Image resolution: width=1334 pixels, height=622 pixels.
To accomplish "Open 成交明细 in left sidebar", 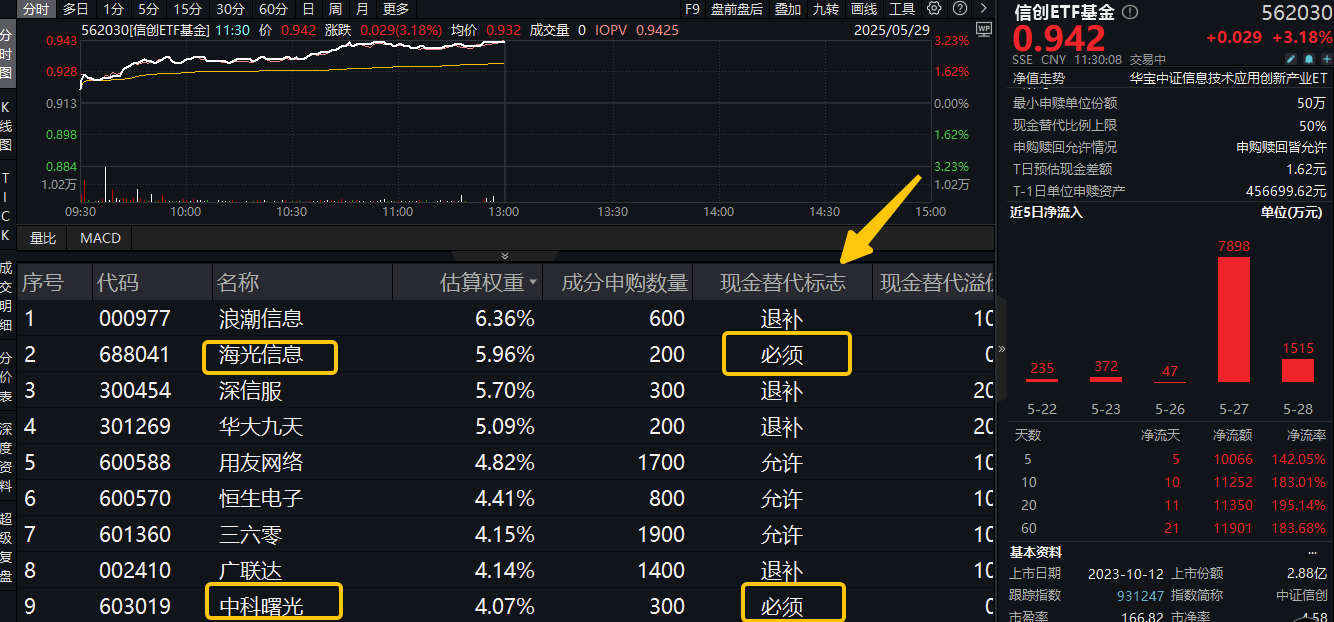I will [x=6, y=298].
